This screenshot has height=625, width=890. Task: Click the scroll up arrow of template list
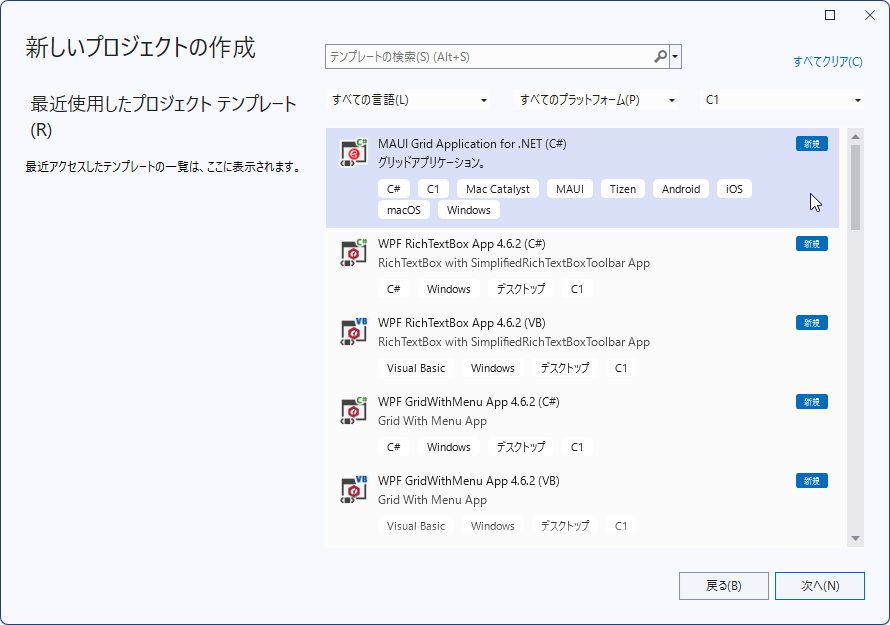(x=855, y=136)
